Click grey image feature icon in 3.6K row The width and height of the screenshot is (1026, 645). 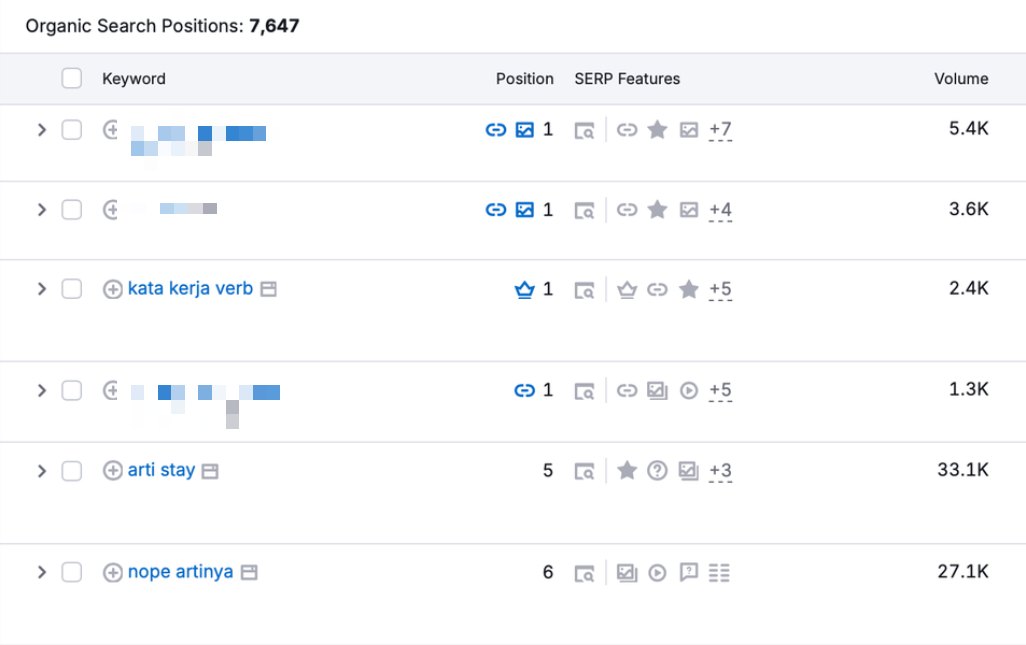pyautogui.click(x=689, y=210)
